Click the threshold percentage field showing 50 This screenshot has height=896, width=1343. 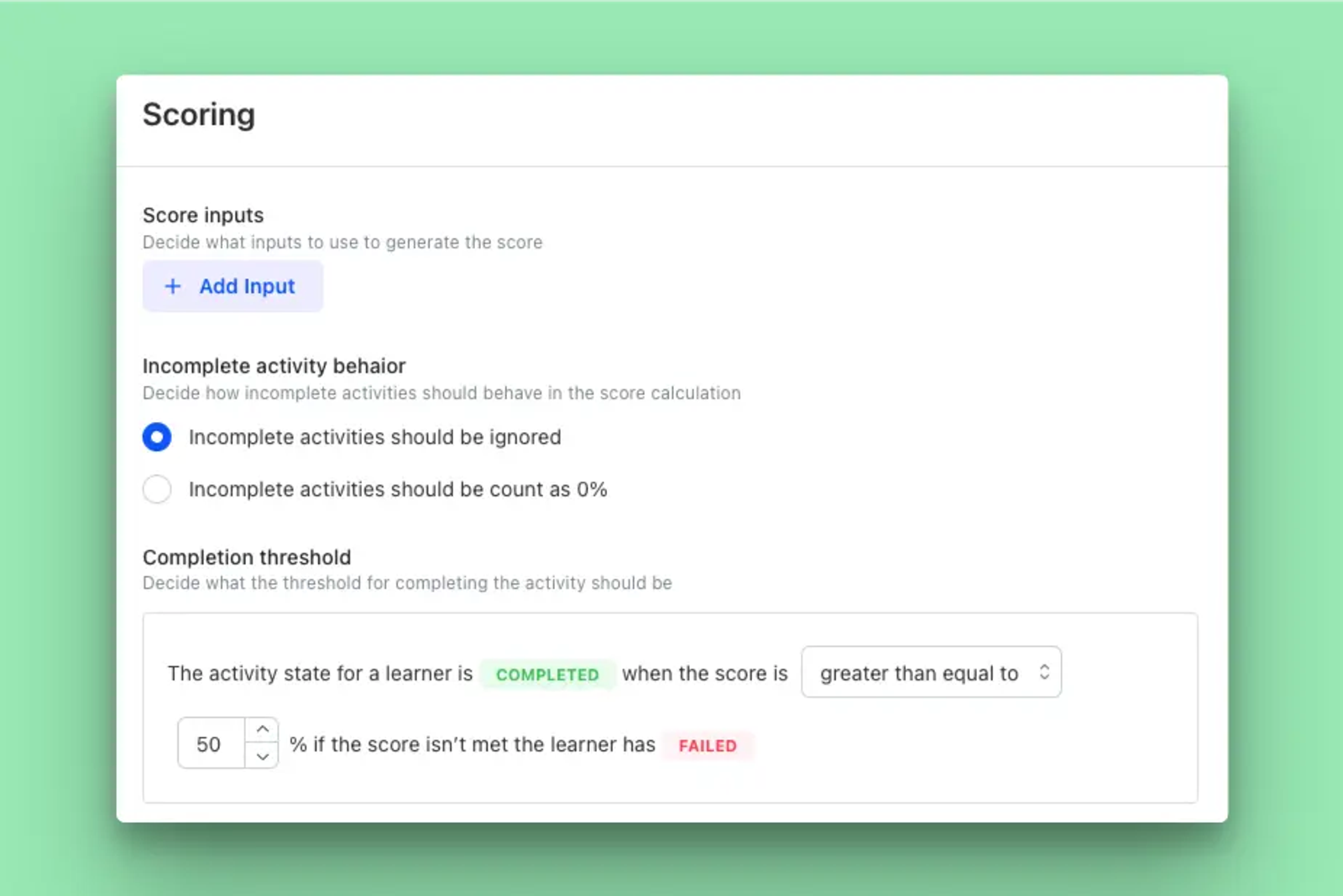212,743
